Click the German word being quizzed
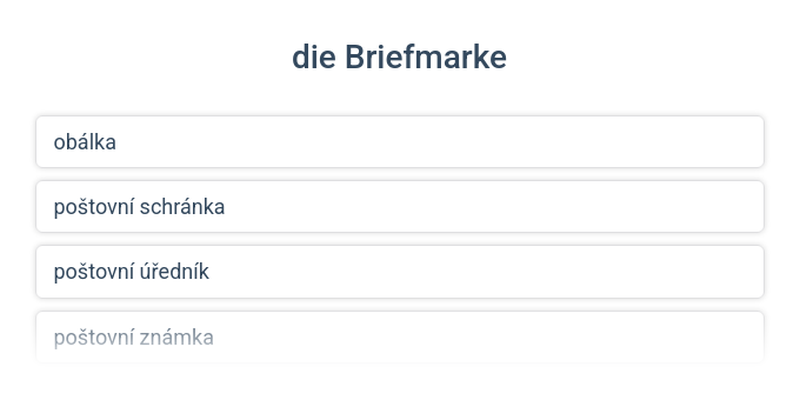Viewport: 800px width, 400px height. [399, 58]
